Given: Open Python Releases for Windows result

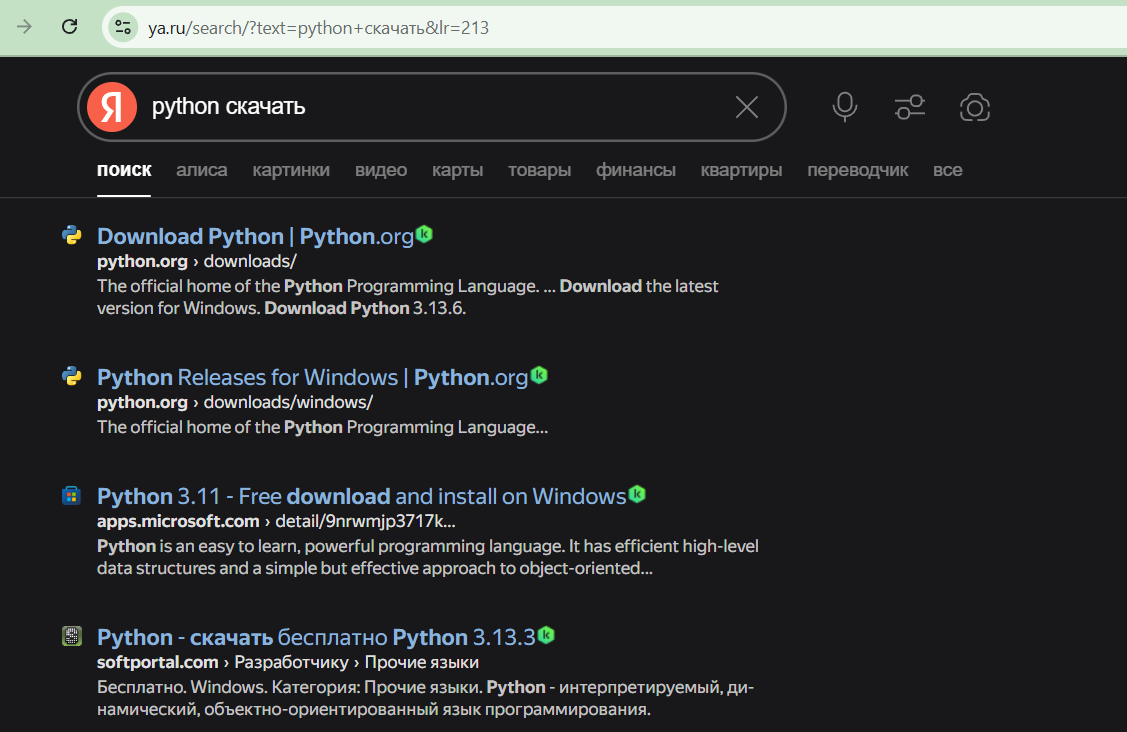Looking at the screenshot, I should click(313, 378).
